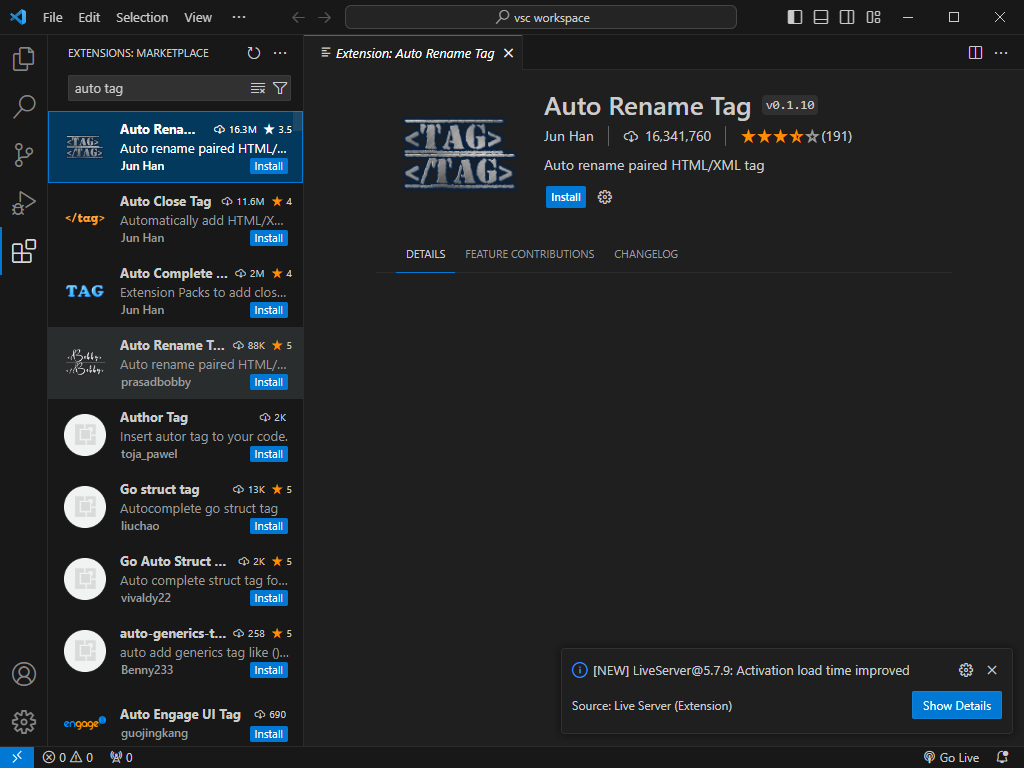1024x768 pixels.
Task: Toggle bottom panel layout icon
Action: click(x=821, y=18)
